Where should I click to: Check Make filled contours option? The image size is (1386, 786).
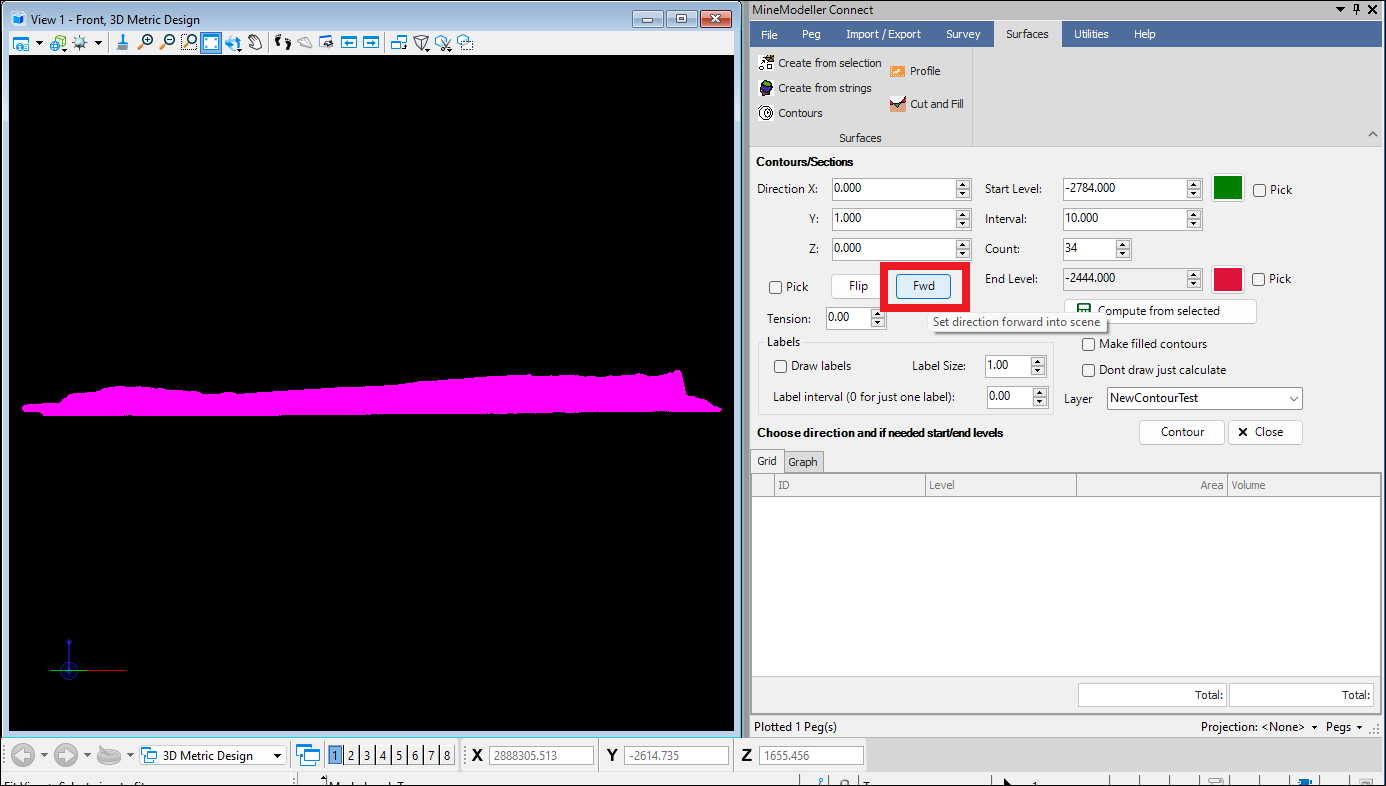(1088, 344)
